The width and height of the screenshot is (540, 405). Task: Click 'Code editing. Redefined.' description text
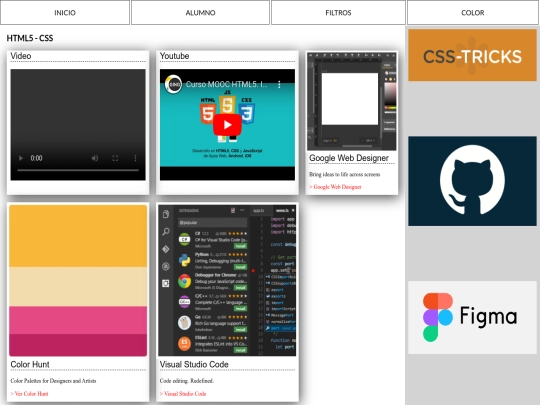click(x=187, y=381)
